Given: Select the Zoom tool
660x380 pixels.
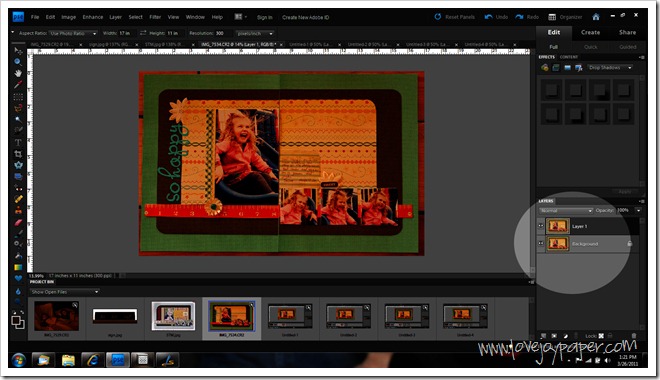Looking at the screenshot, I should (x=18, y=62).
